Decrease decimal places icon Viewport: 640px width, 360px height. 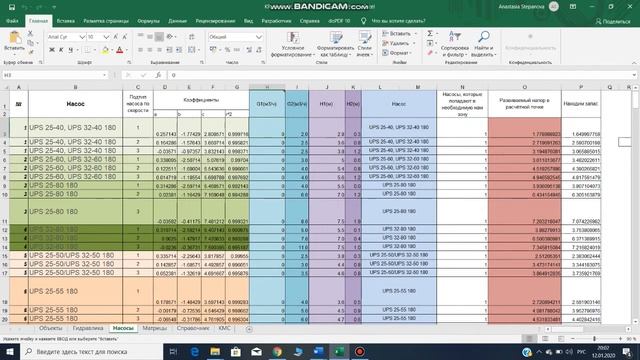(259, 50)
